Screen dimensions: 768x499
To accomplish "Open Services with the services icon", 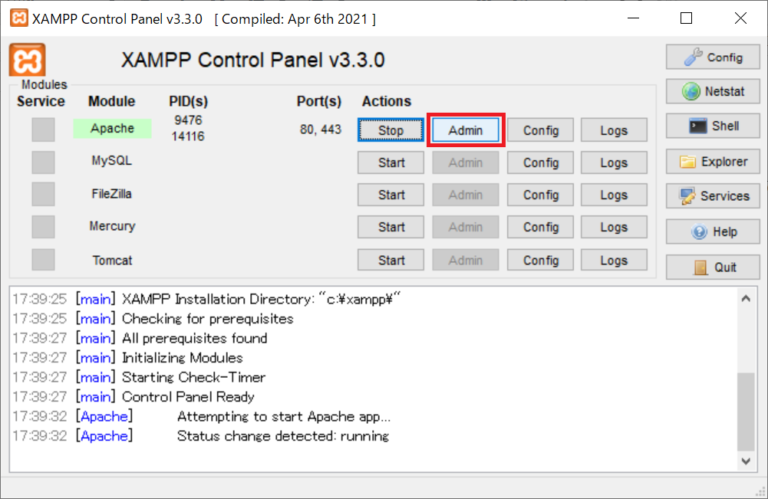I will click(711, 197).
